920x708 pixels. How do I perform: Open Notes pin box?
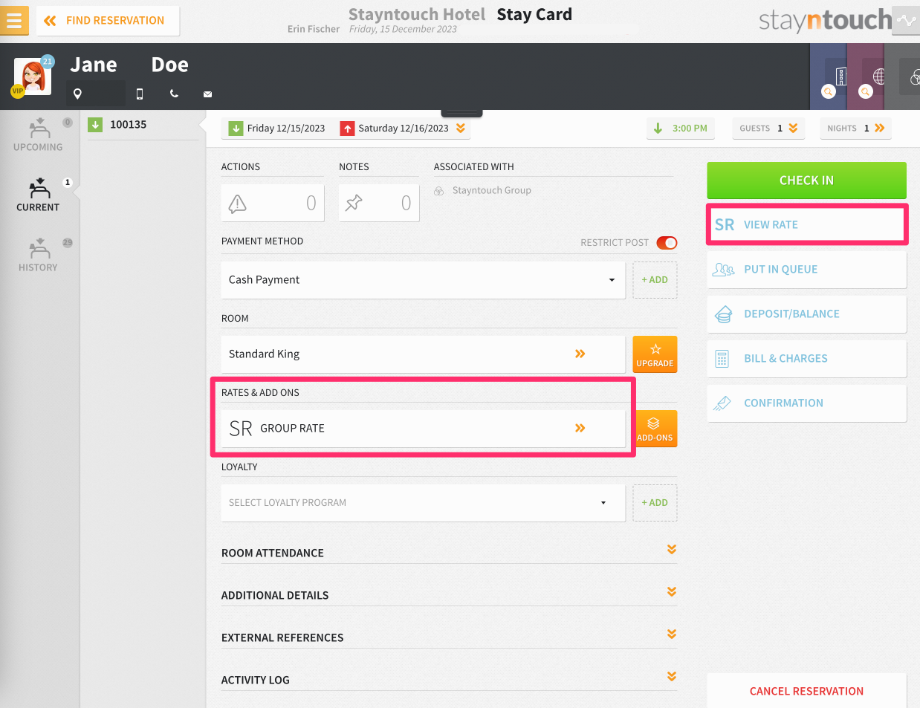tap(379, 203)
